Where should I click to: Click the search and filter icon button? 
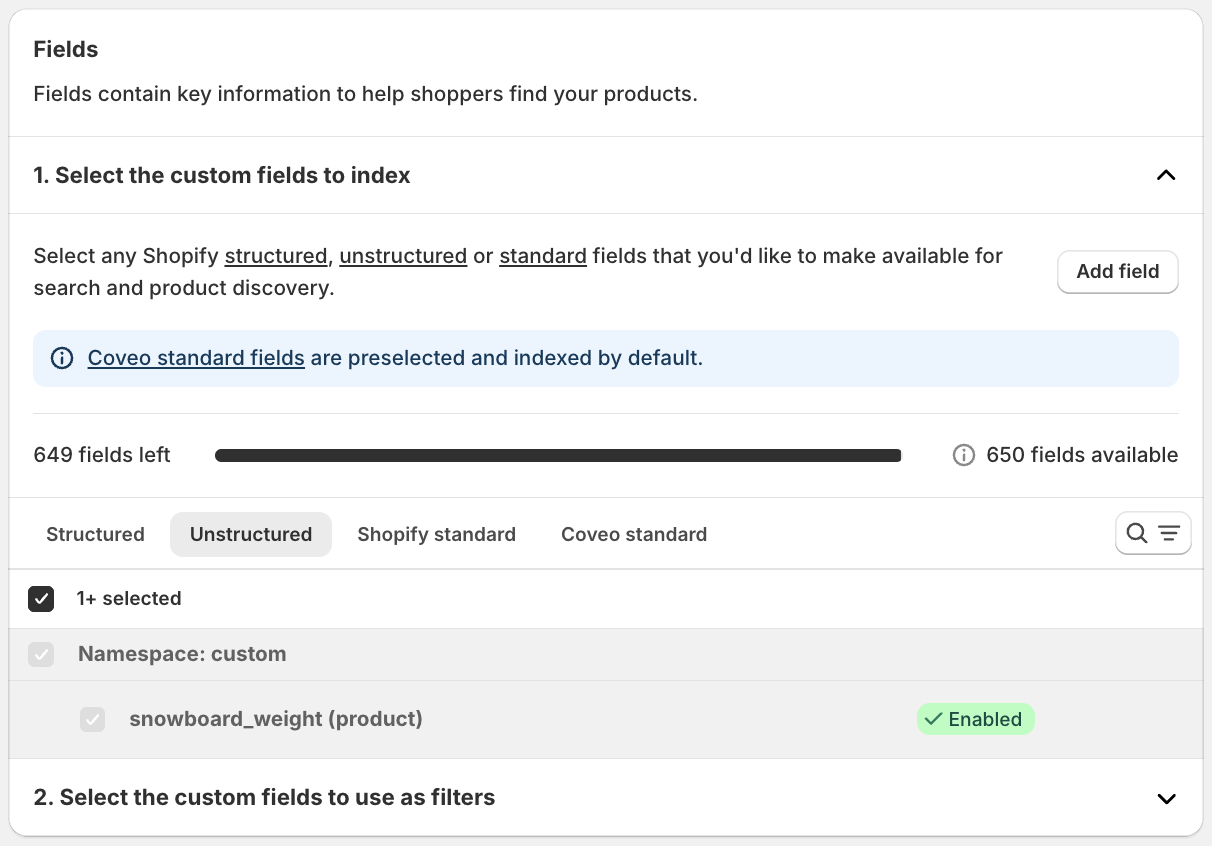(1153, 533)
